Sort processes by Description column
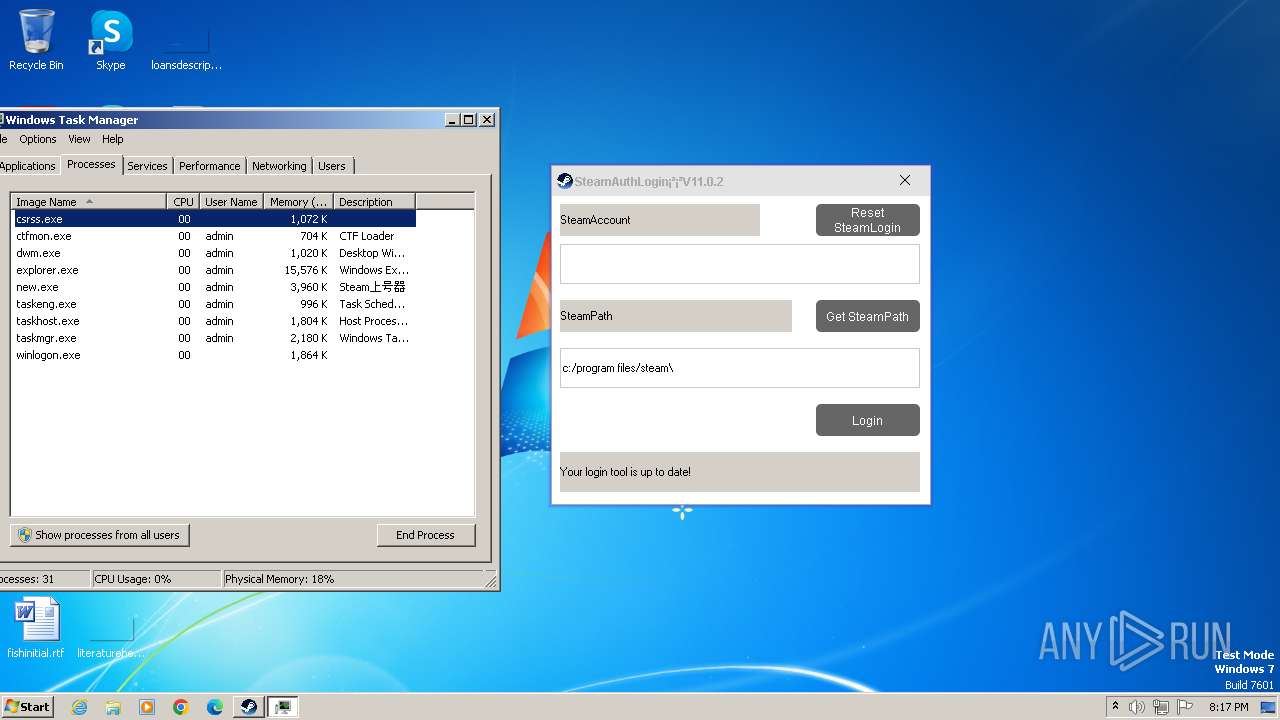This screenshot has width=1280, height=720. point(374,201)
